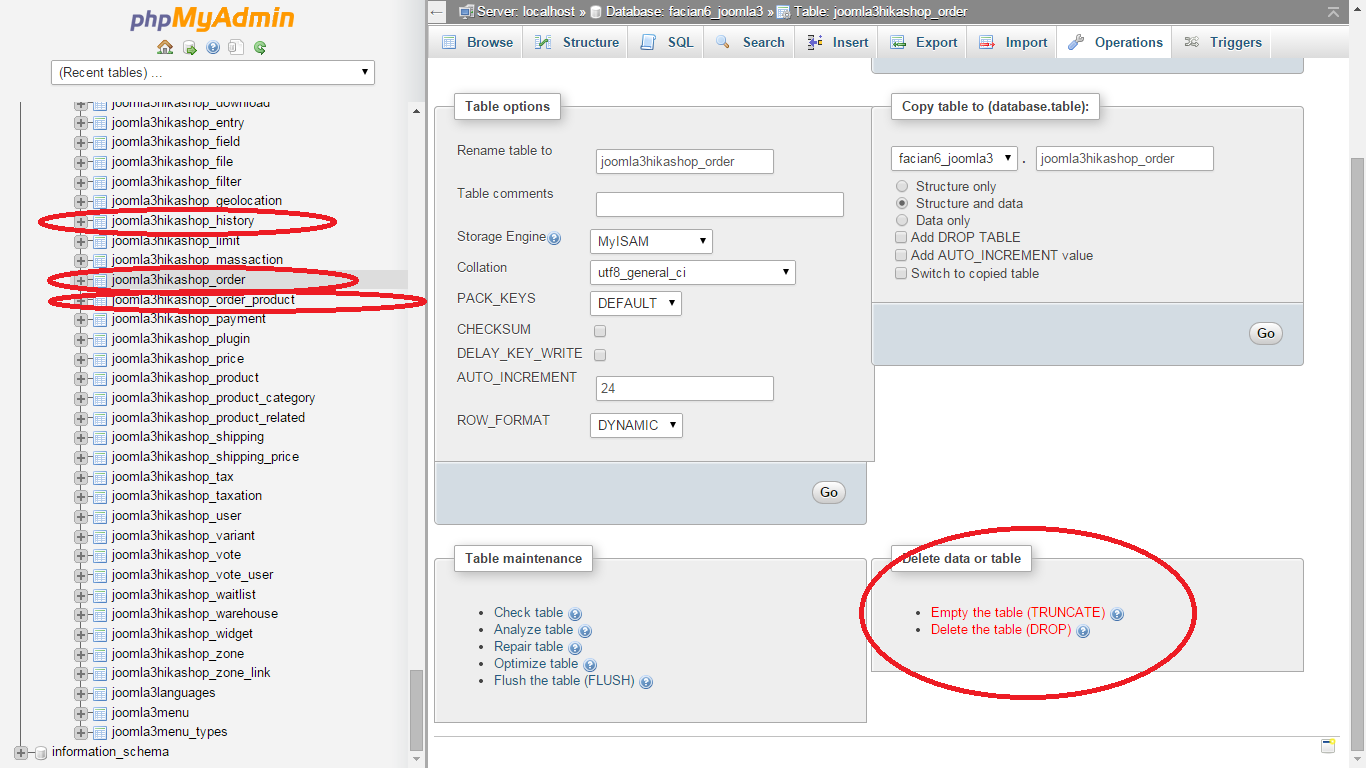Expand the joomla3hikashop_price tree node

click(x=81, y=359)
